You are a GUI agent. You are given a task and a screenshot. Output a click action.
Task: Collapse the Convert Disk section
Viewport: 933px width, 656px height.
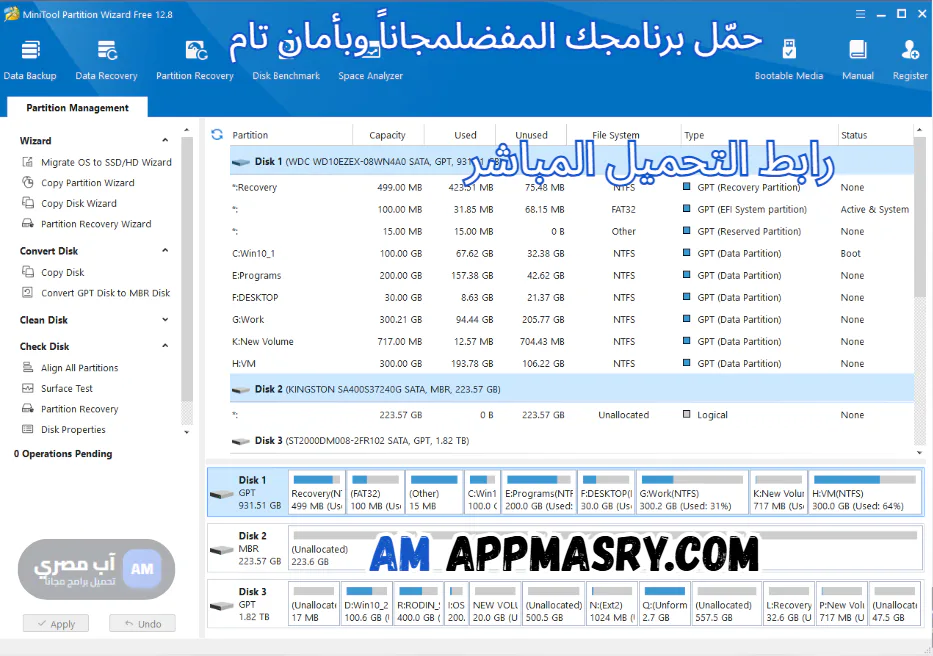[x=165, y=251]
